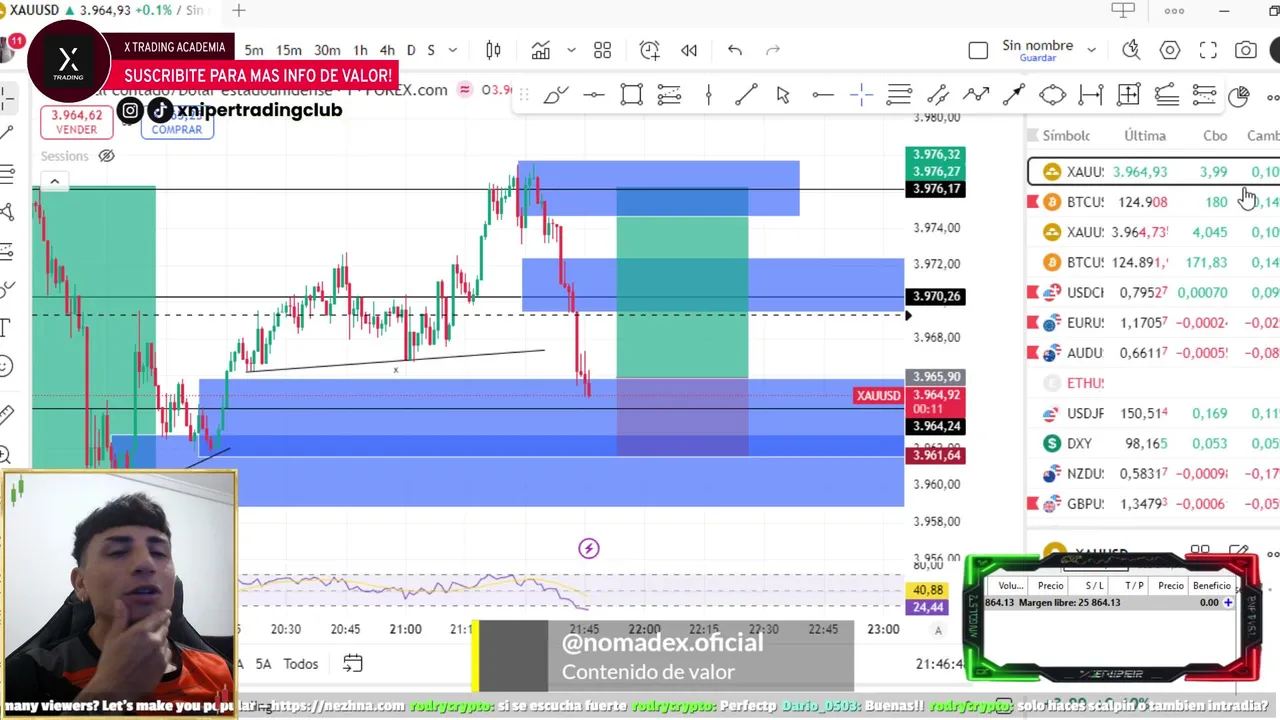Select XAUUSD 3.964,93 watchlist row
The image size is (1280, 720).
coord(1153,172)
